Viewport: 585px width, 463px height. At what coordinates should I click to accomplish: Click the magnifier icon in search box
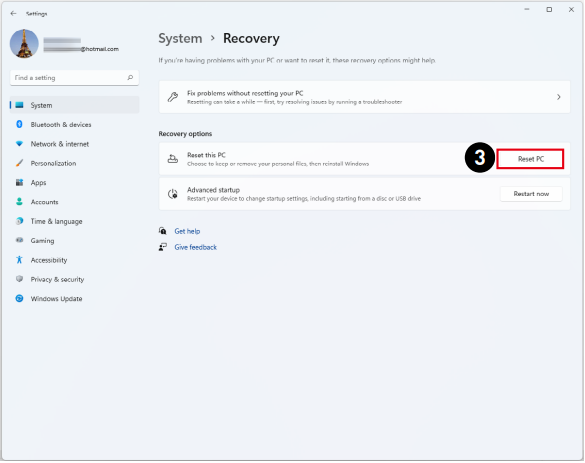coord(130,78)
